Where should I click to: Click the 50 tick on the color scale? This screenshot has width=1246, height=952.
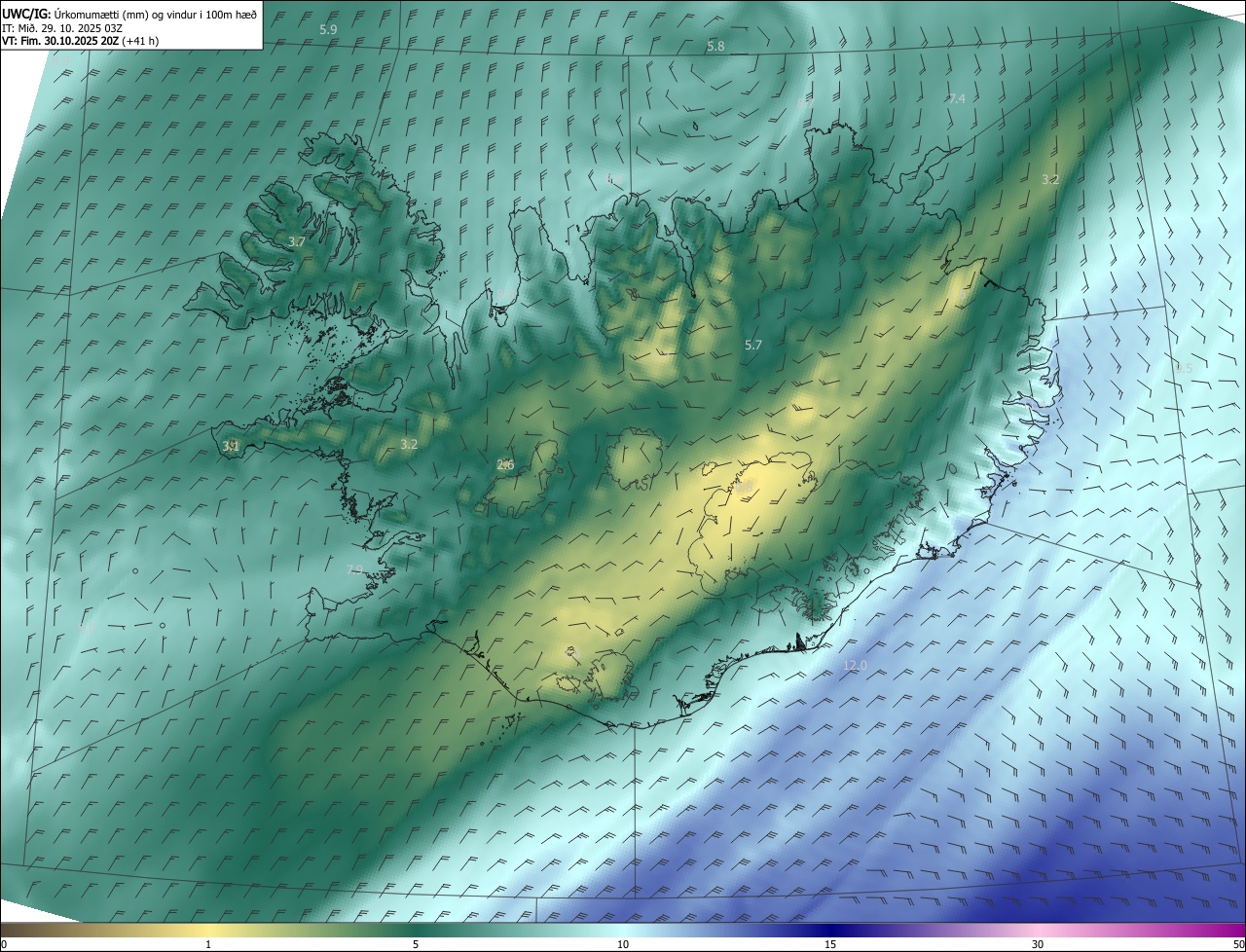(1239, 945)
